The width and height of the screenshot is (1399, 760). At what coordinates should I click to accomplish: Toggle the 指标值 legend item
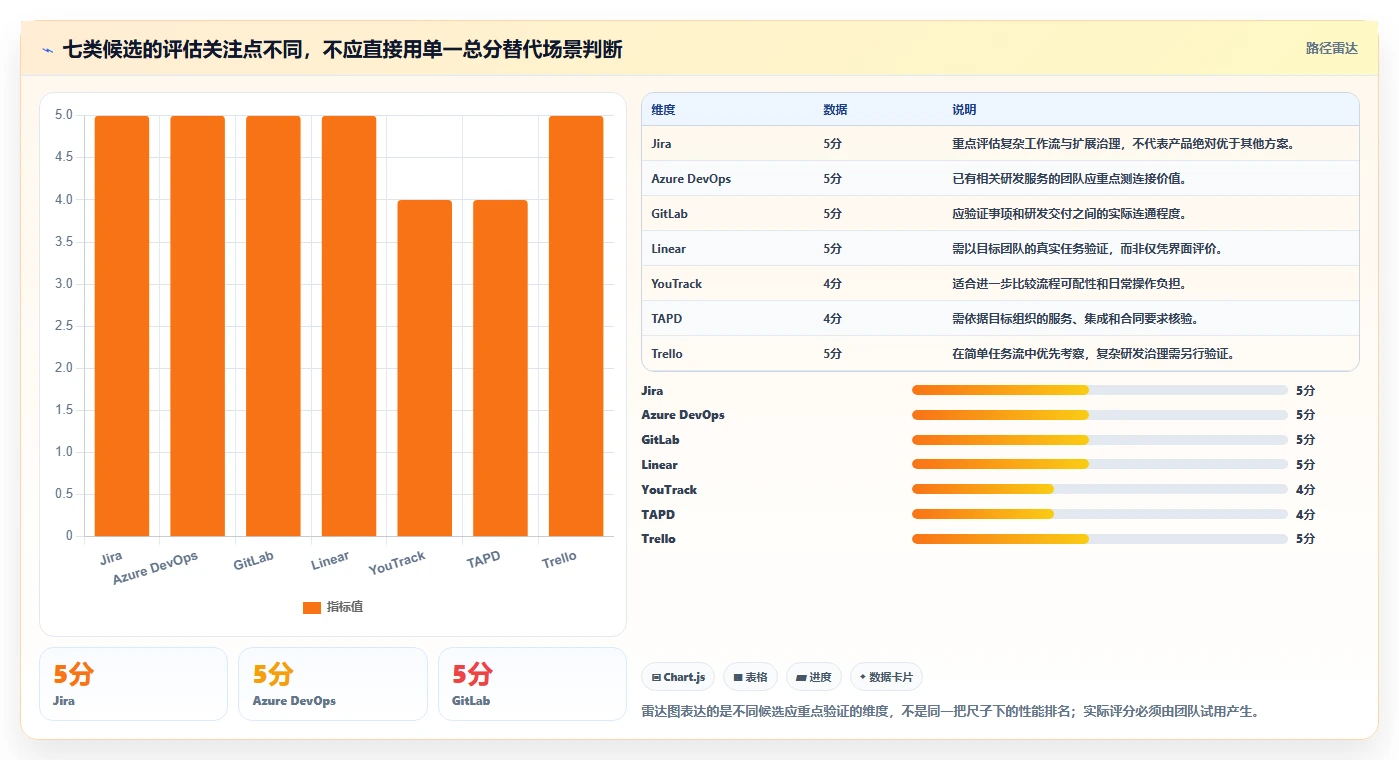(333, 607)
